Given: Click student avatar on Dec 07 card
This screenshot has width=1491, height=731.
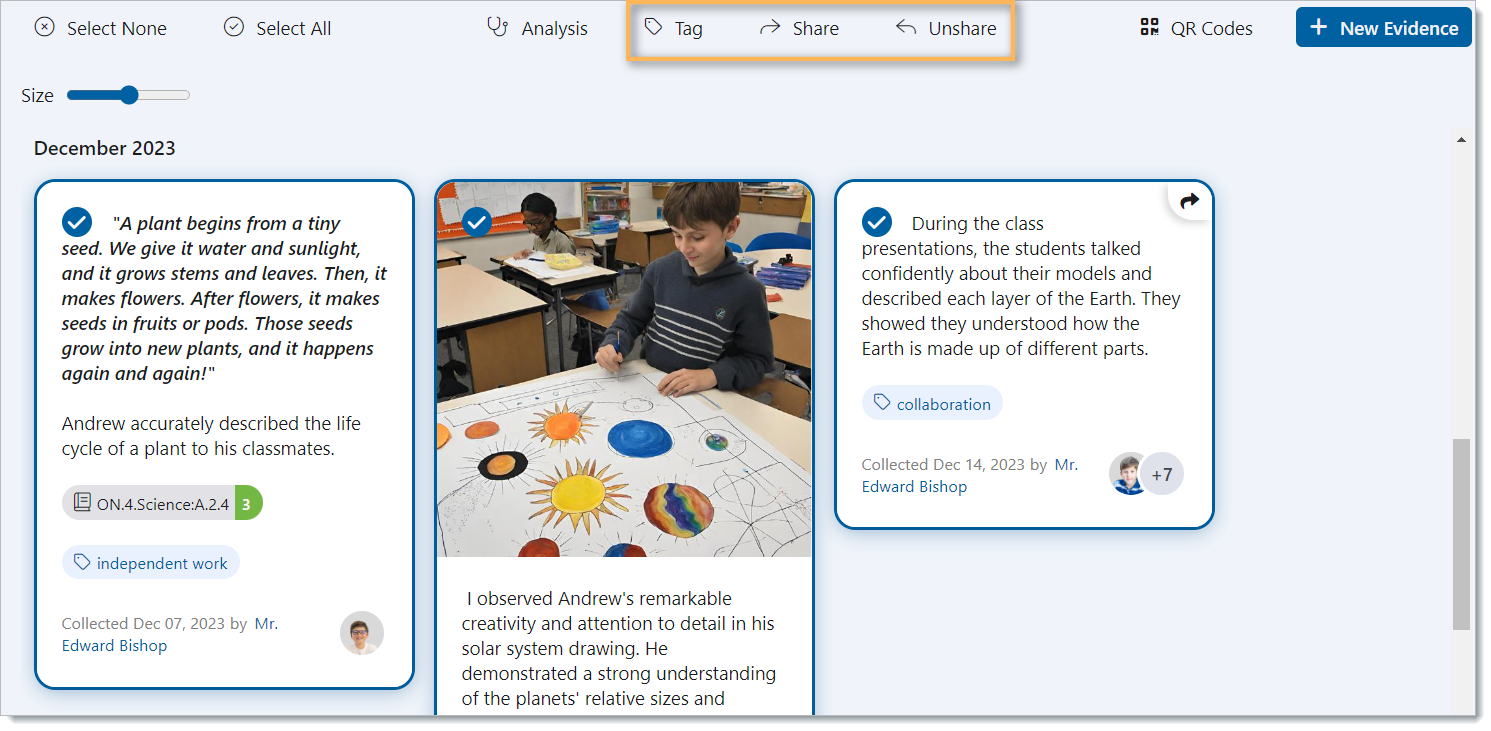Looking at the screenshot, I should [362, 633].
